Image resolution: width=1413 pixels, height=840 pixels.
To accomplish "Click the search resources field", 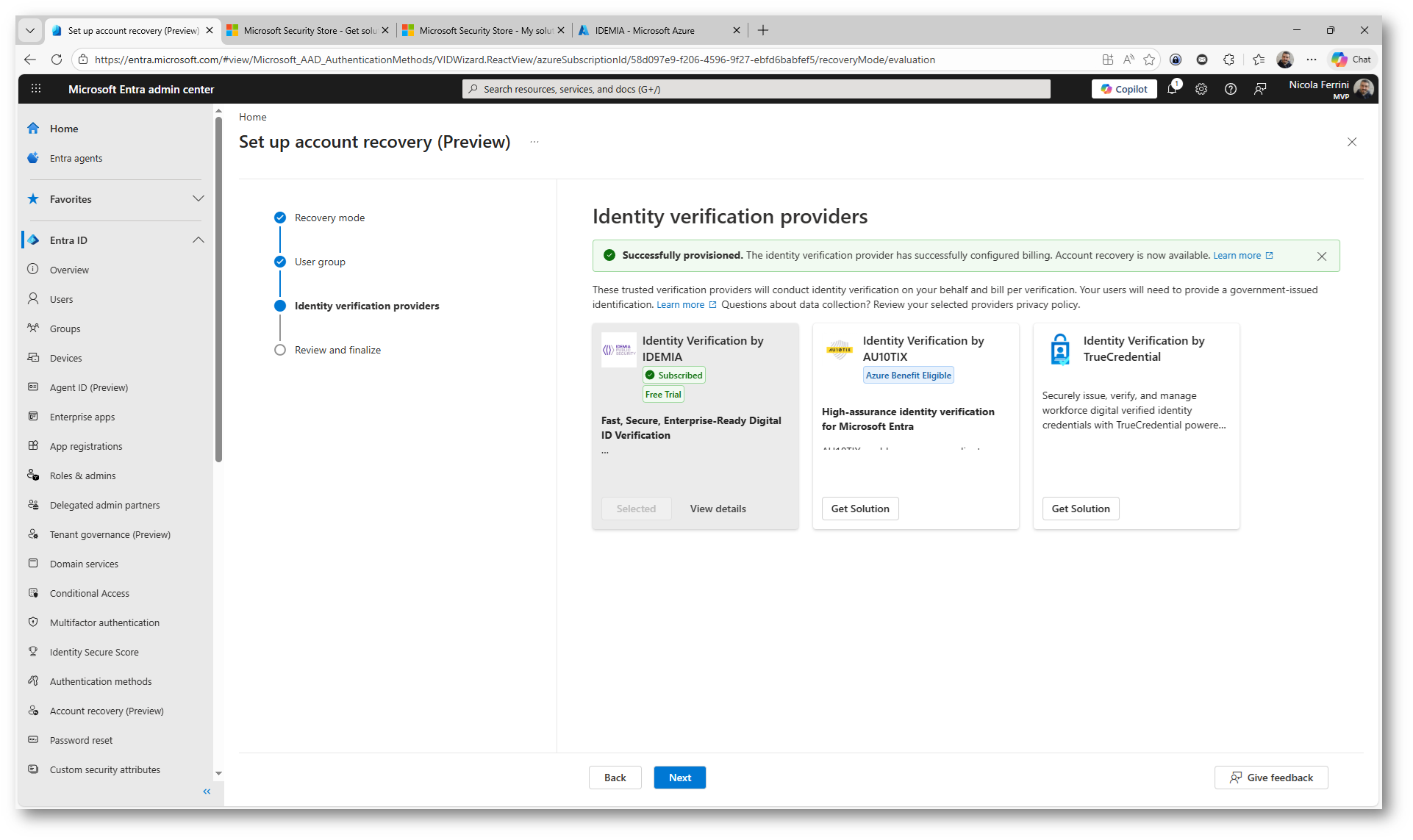I will pyautogui.click(x=756, y=89).
